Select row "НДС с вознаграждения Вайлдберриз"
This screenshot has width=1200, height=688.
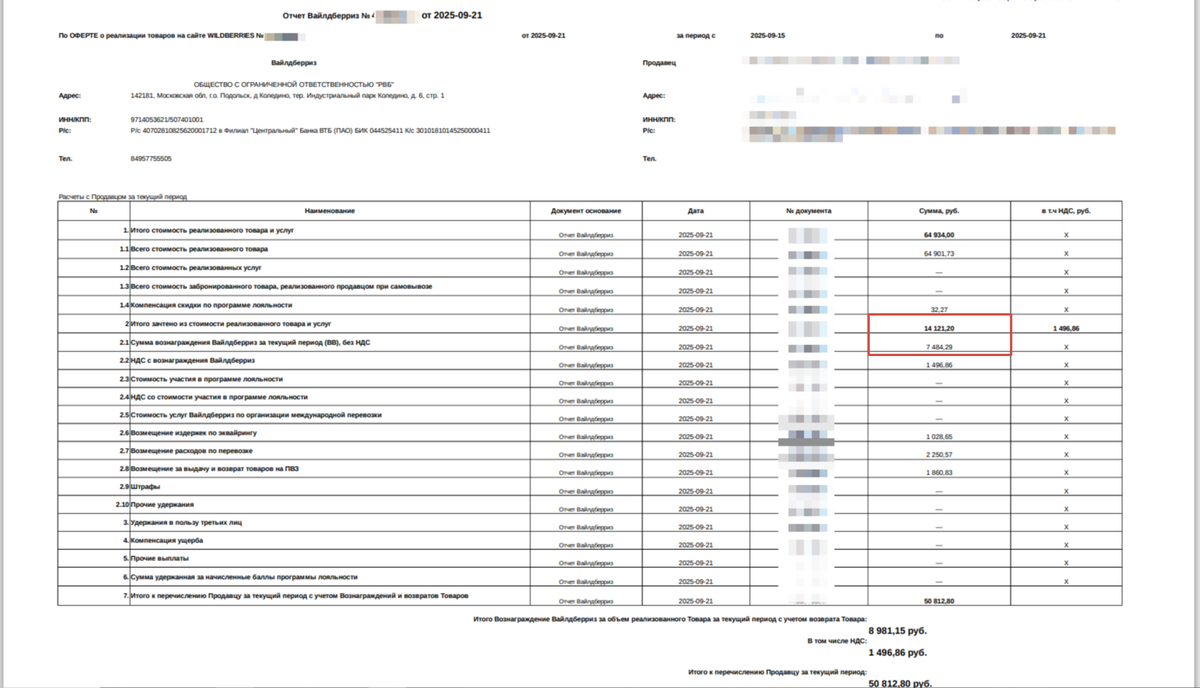coord(590,362)
